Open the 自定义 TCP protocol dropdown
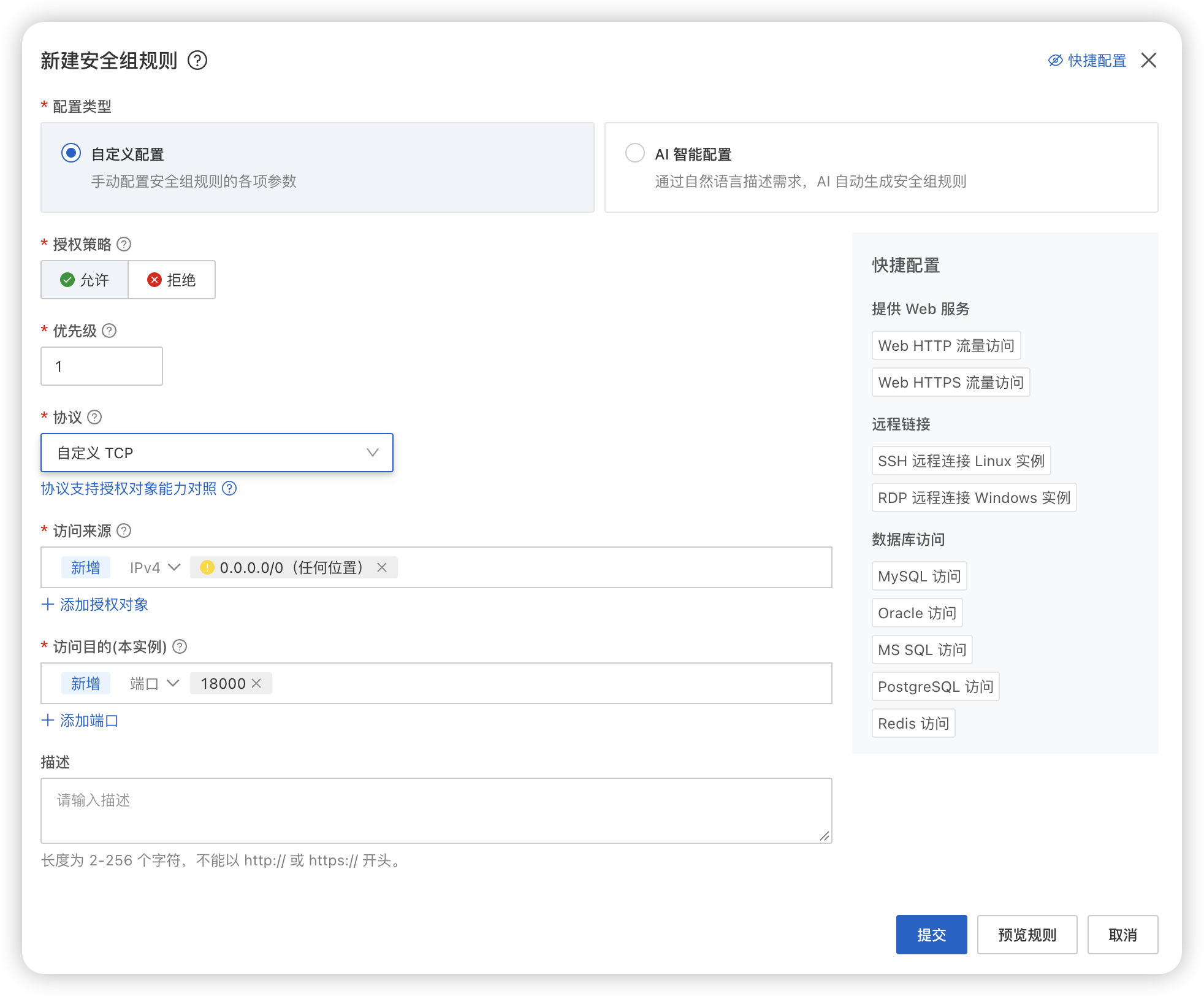 point(217,453)
